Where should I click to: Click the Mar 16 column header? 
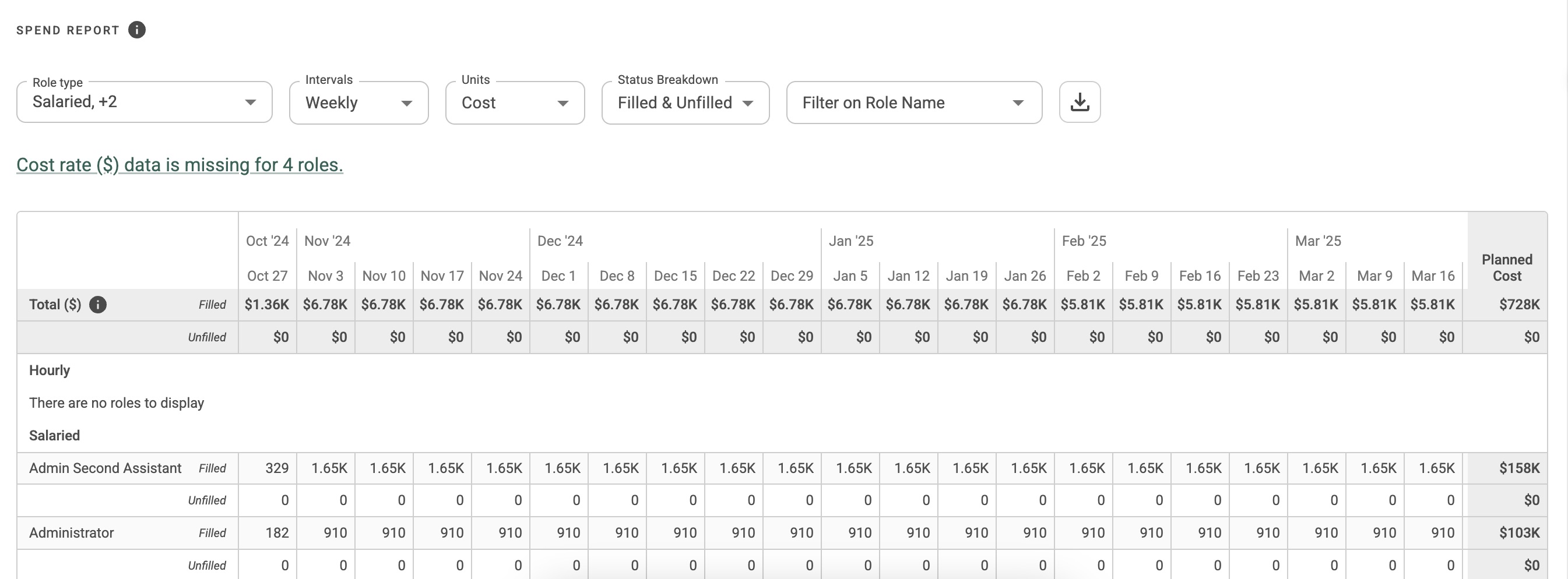(x=1433, y=276)
